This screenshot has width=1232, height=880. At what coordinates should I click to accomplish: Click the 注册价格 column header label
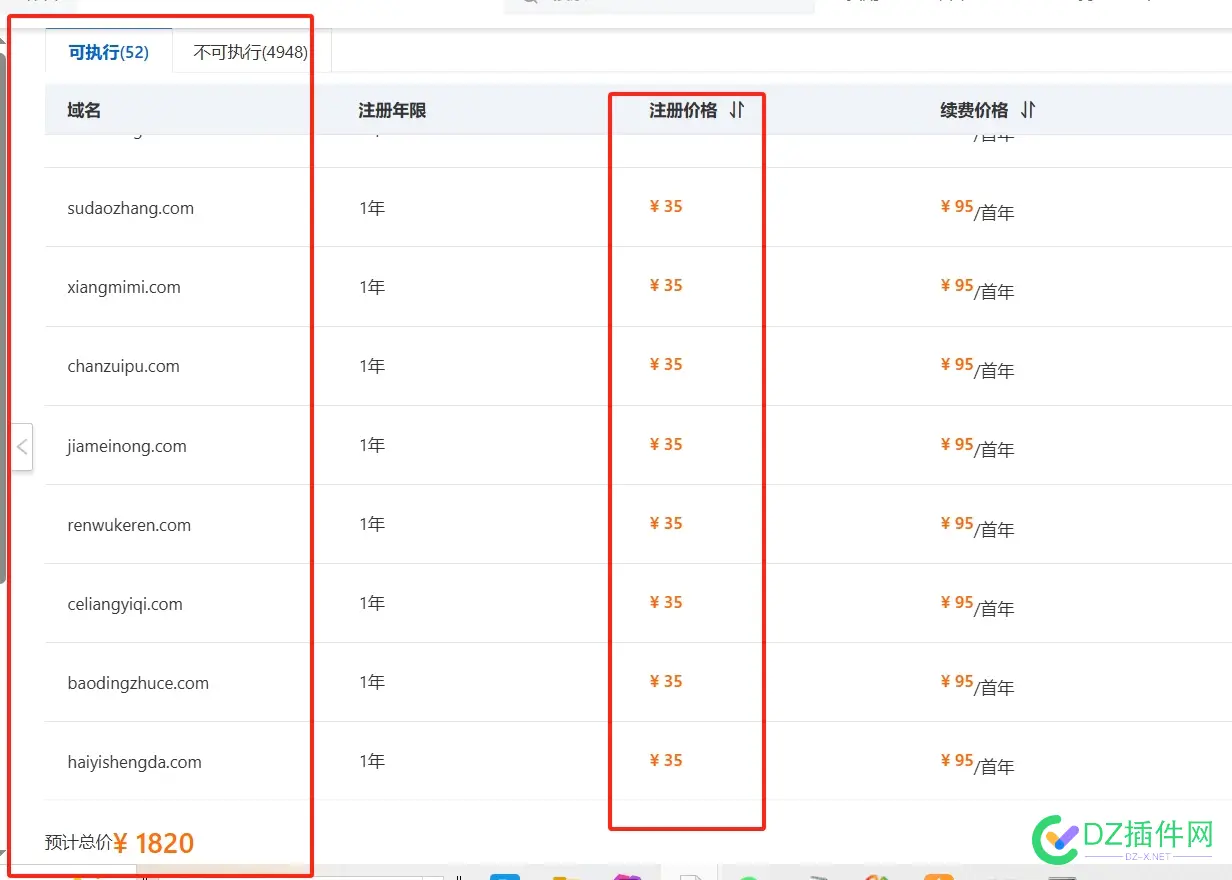pyautogui.click(x=683, y=110)
